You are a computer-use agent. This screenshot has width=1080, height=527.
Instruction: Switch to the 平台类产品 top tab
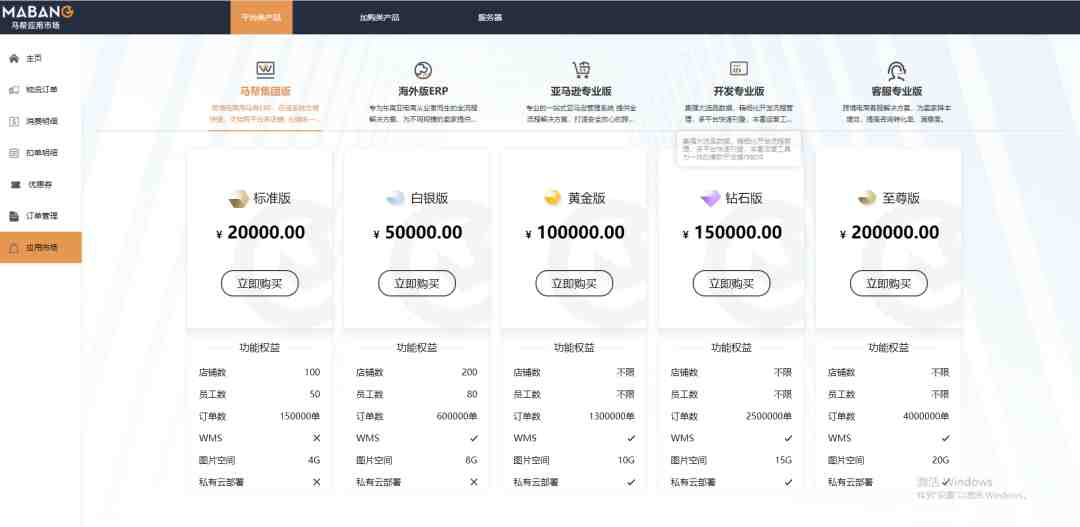tap(261, 17)
